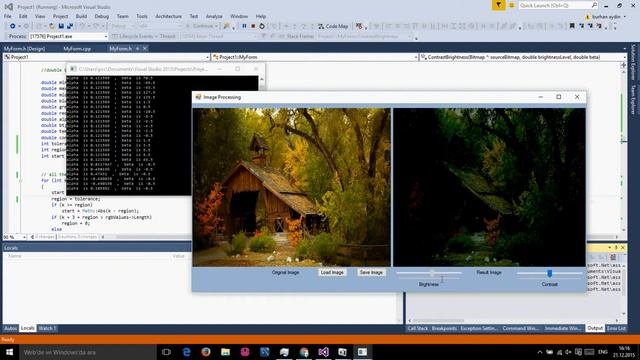Screen dimensions: 640x360
Task: Open the Windows Start menu
Action: coord(9,352)
